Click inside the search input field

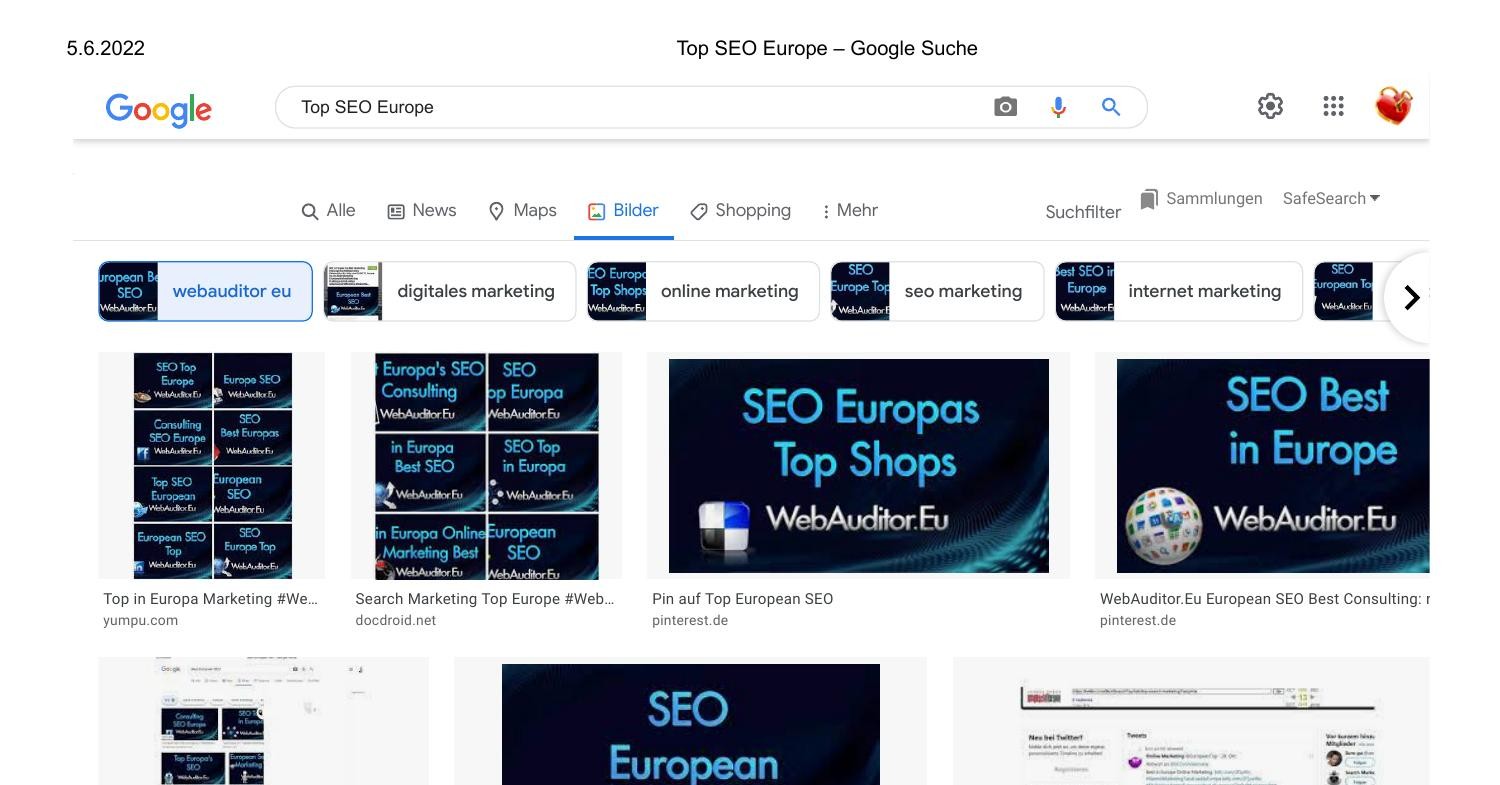[x=600, y=107]
